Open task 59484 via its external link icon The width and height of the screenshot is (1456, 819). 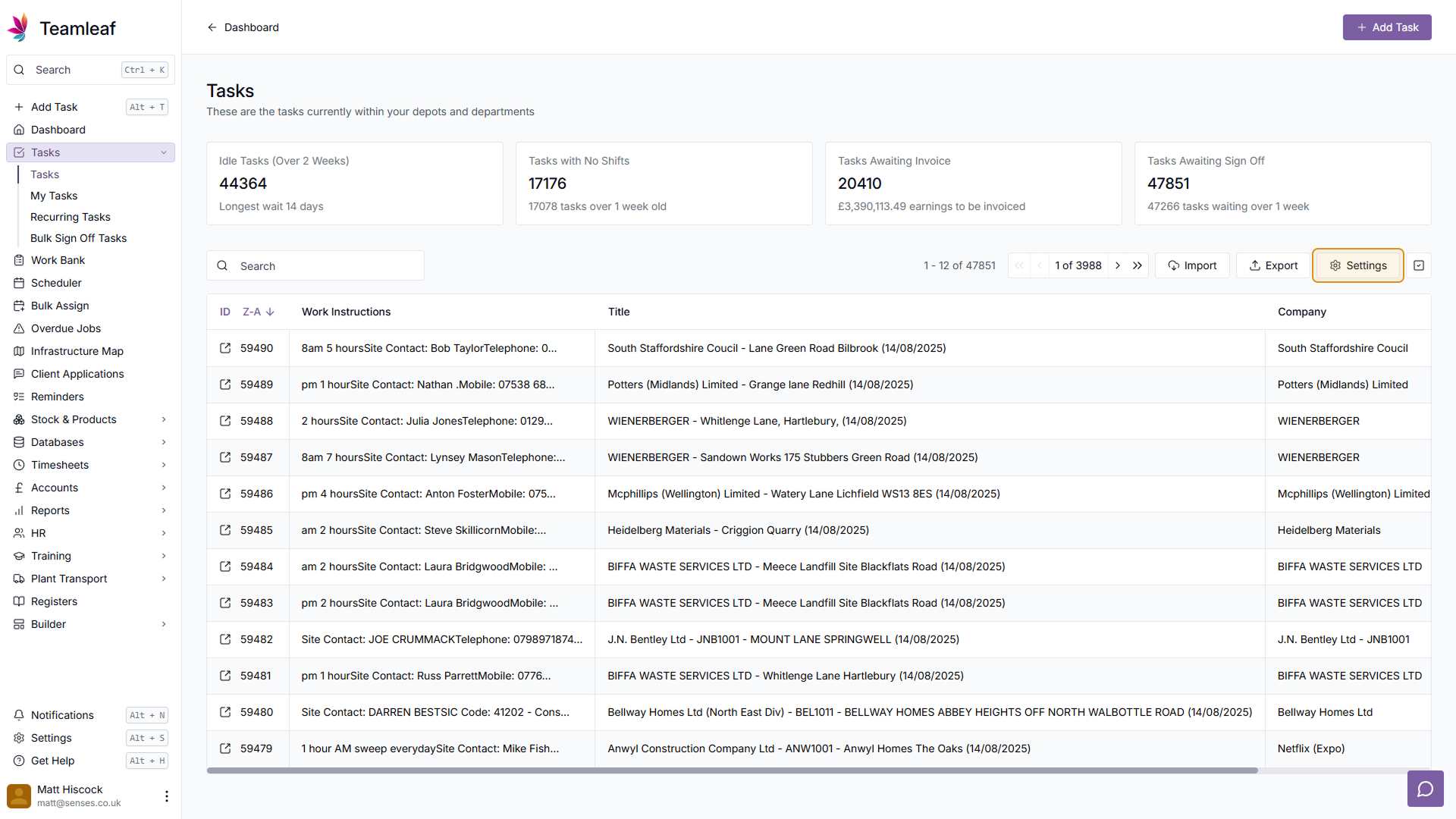(x=225, y=566)
